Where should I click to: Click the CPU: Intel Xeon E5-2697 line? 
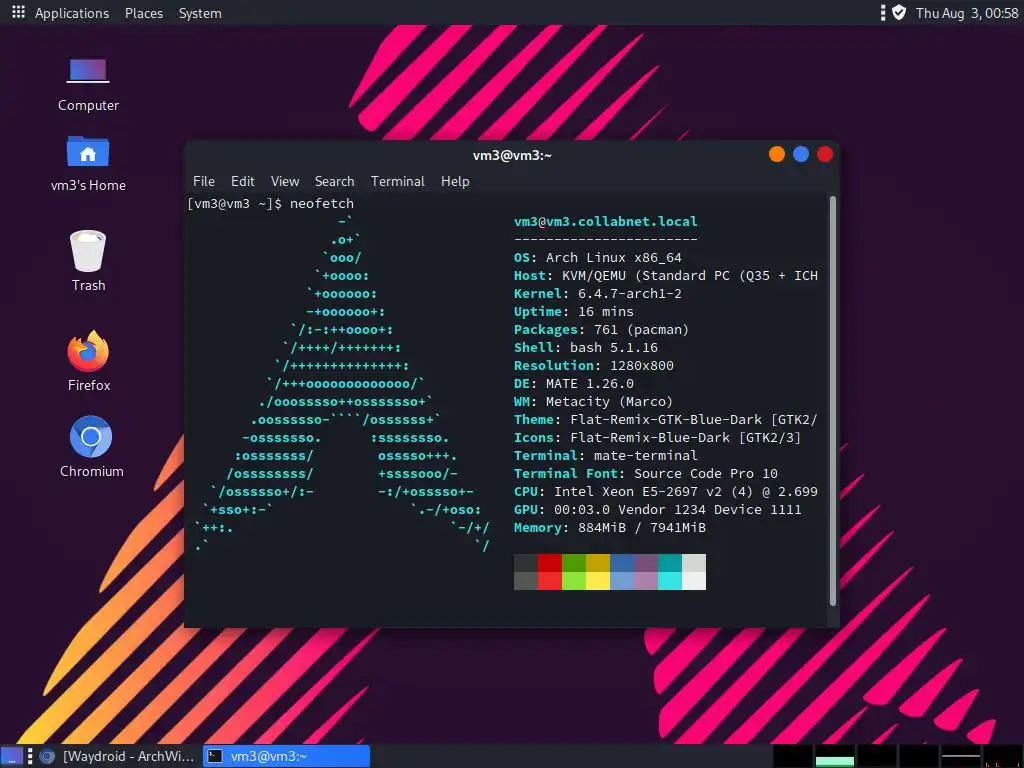pos(665,491)
